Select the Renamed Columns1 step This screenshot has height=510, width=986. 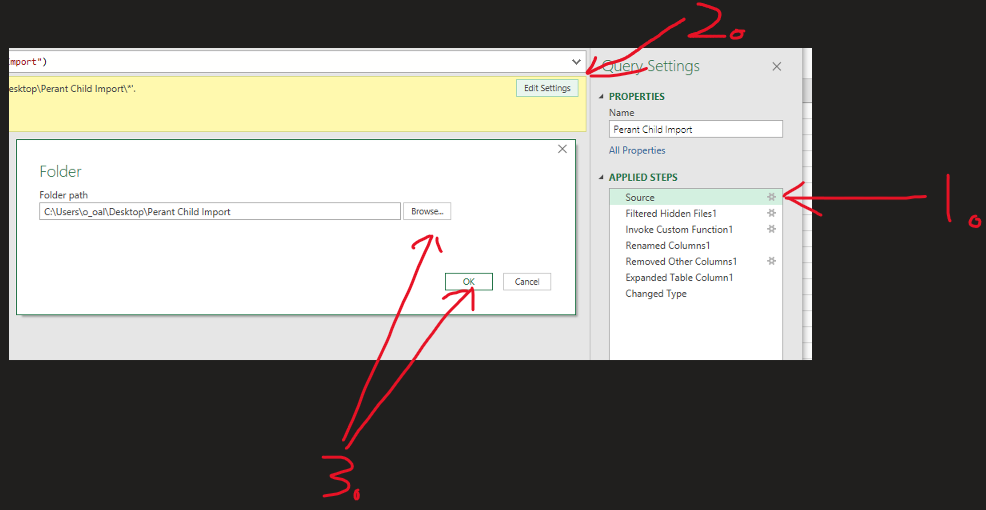[695, 245]
